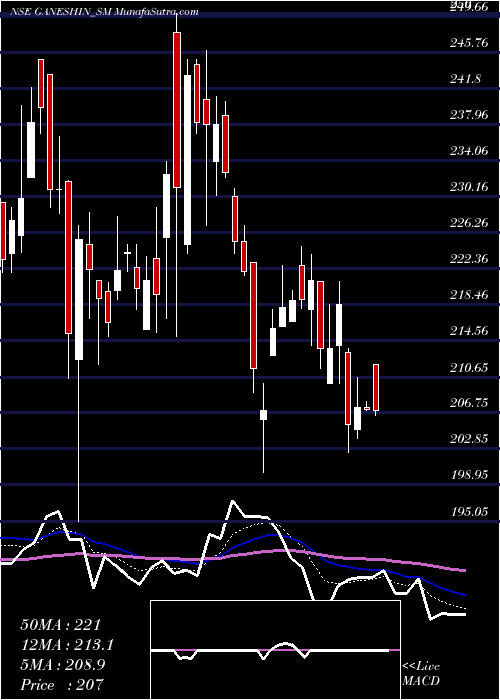500x700 pixels.
Task: Click the small white candle with the long lower wick below 206.75
Action: pos(263,415)
